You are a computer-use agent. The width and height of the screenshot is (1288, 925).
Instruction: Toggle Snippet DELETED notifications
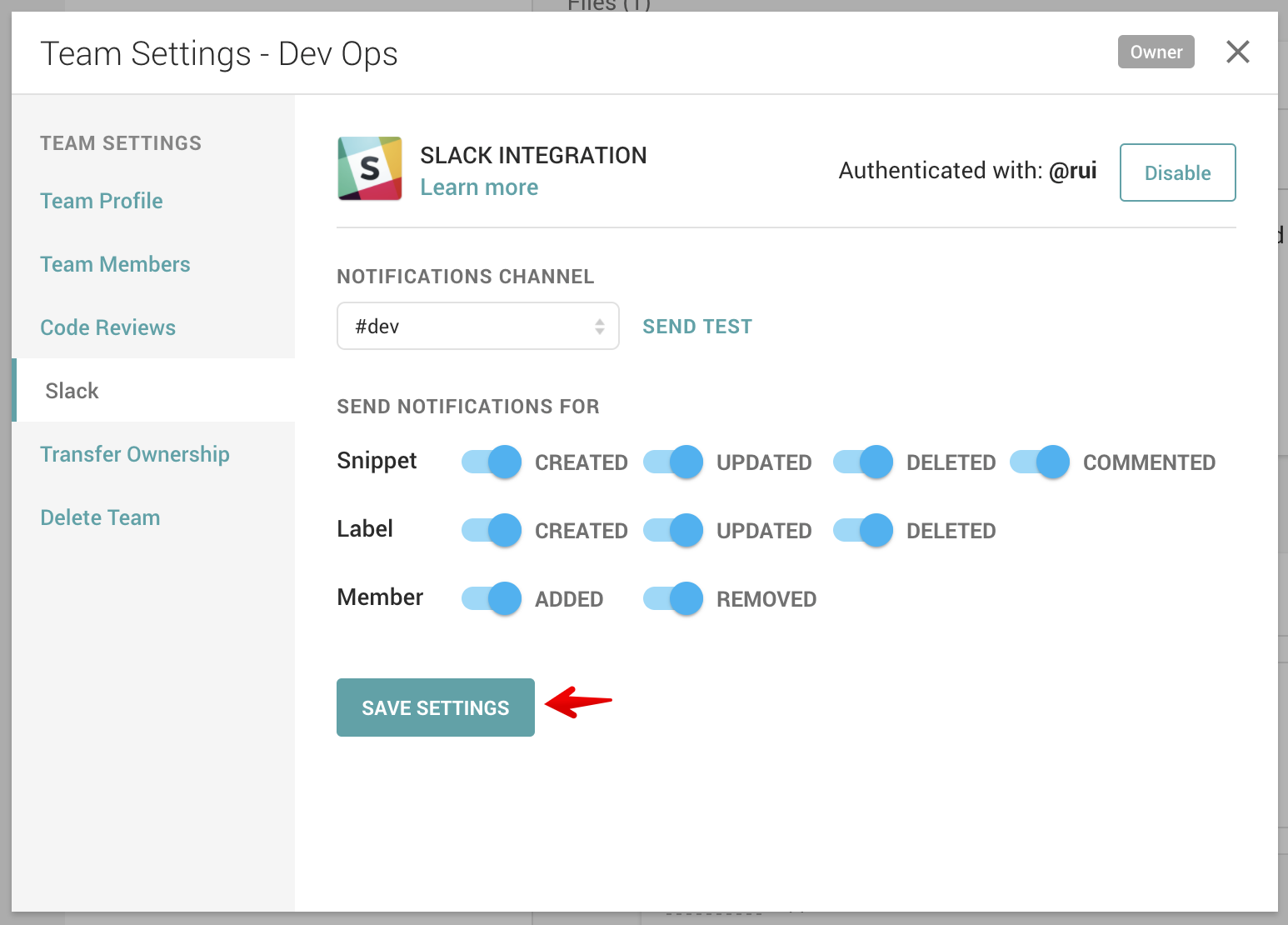[863, 462]
